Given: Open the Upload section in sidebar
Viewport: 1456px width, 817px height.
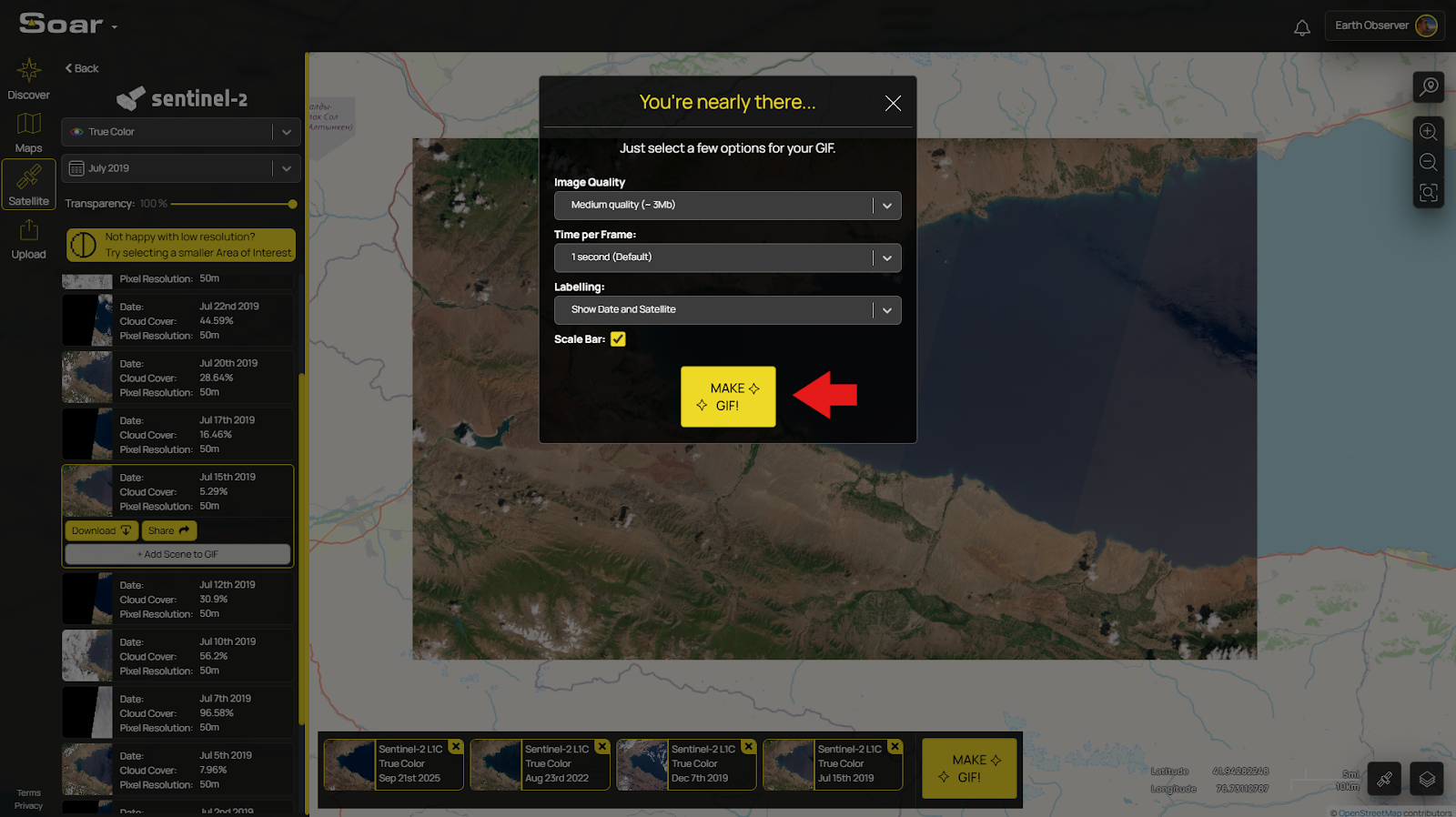Looking at the screenshot, I should pyautogui.click(x=28, y=239).
